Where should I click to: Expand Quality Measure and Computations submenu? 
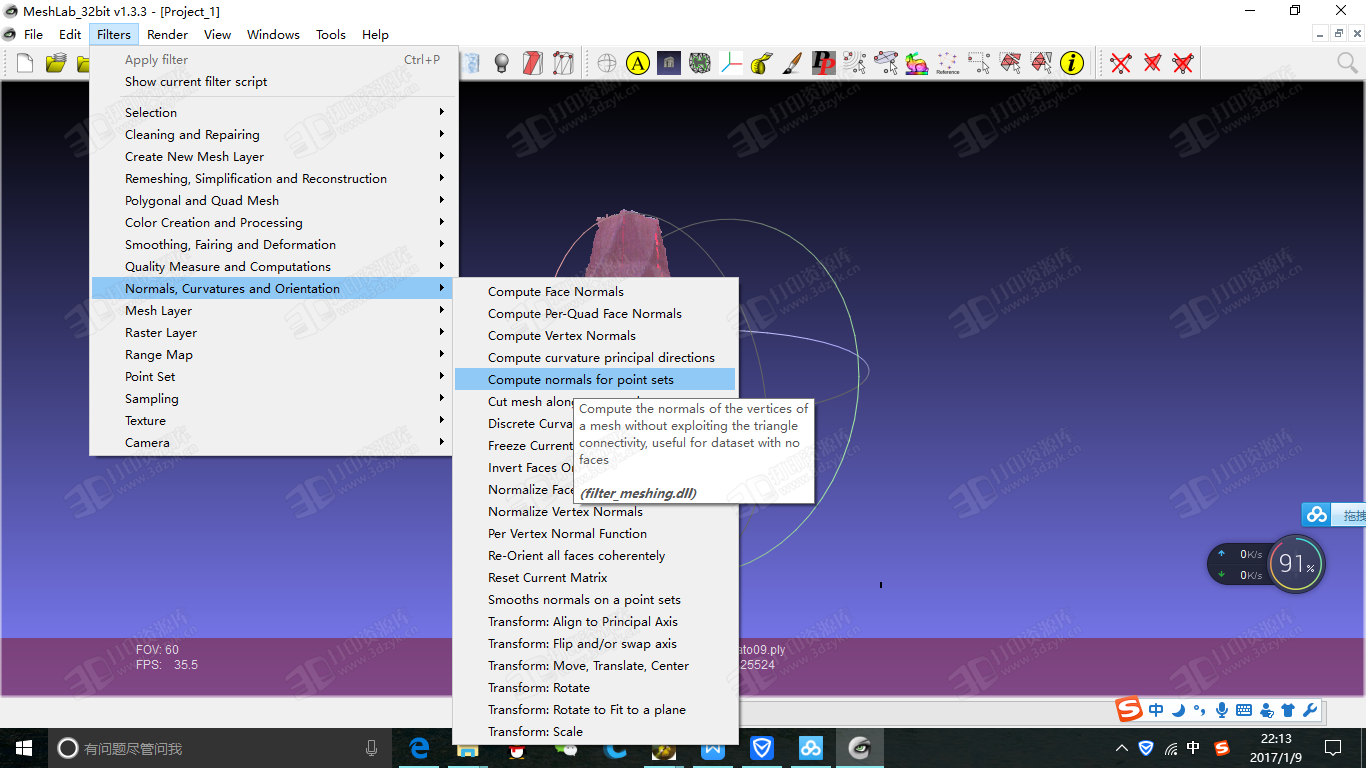[x=272, y=267]
